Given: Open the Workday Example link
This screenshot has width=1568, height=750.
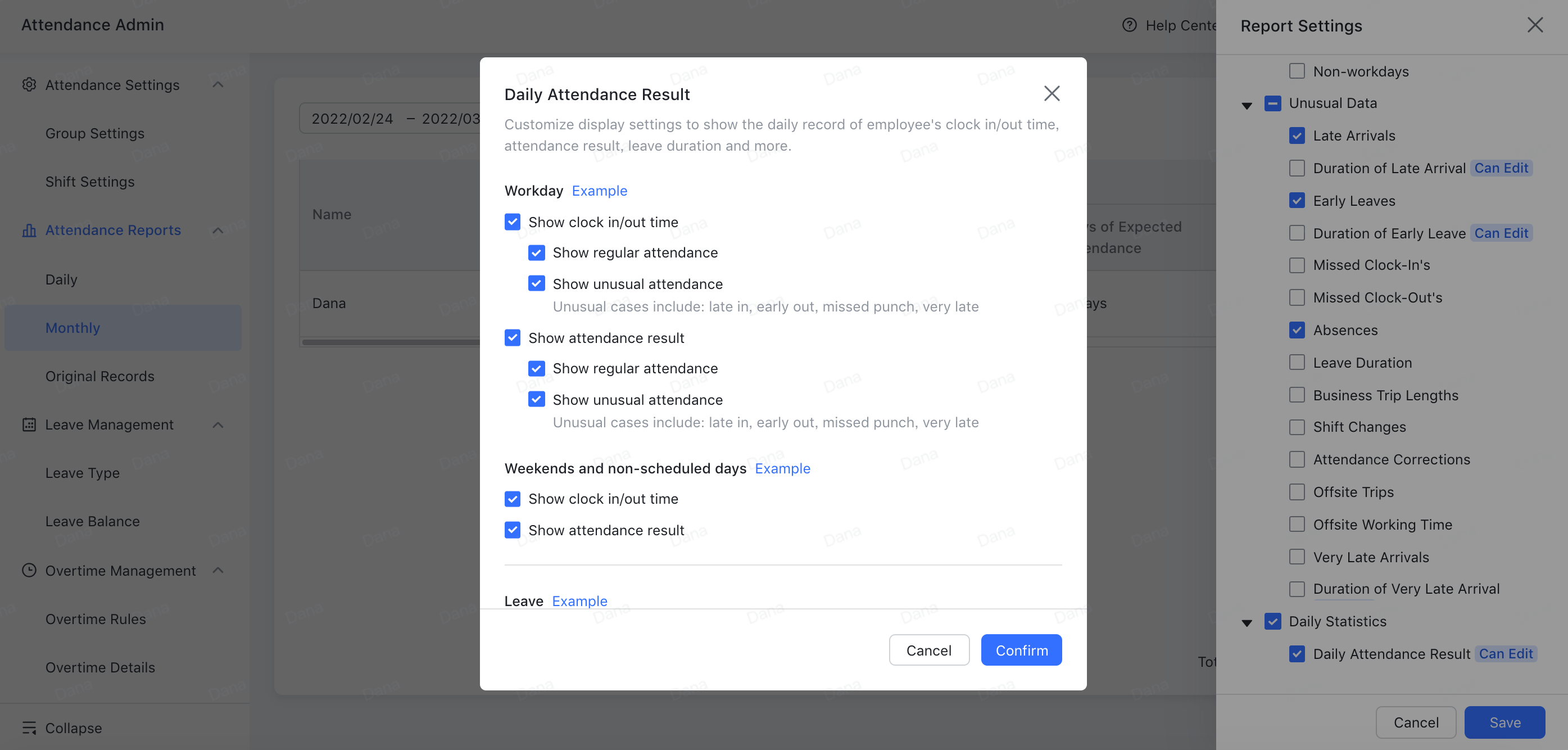Looking at the screenshot, I should pyautogui.click(x=599, y=191).
